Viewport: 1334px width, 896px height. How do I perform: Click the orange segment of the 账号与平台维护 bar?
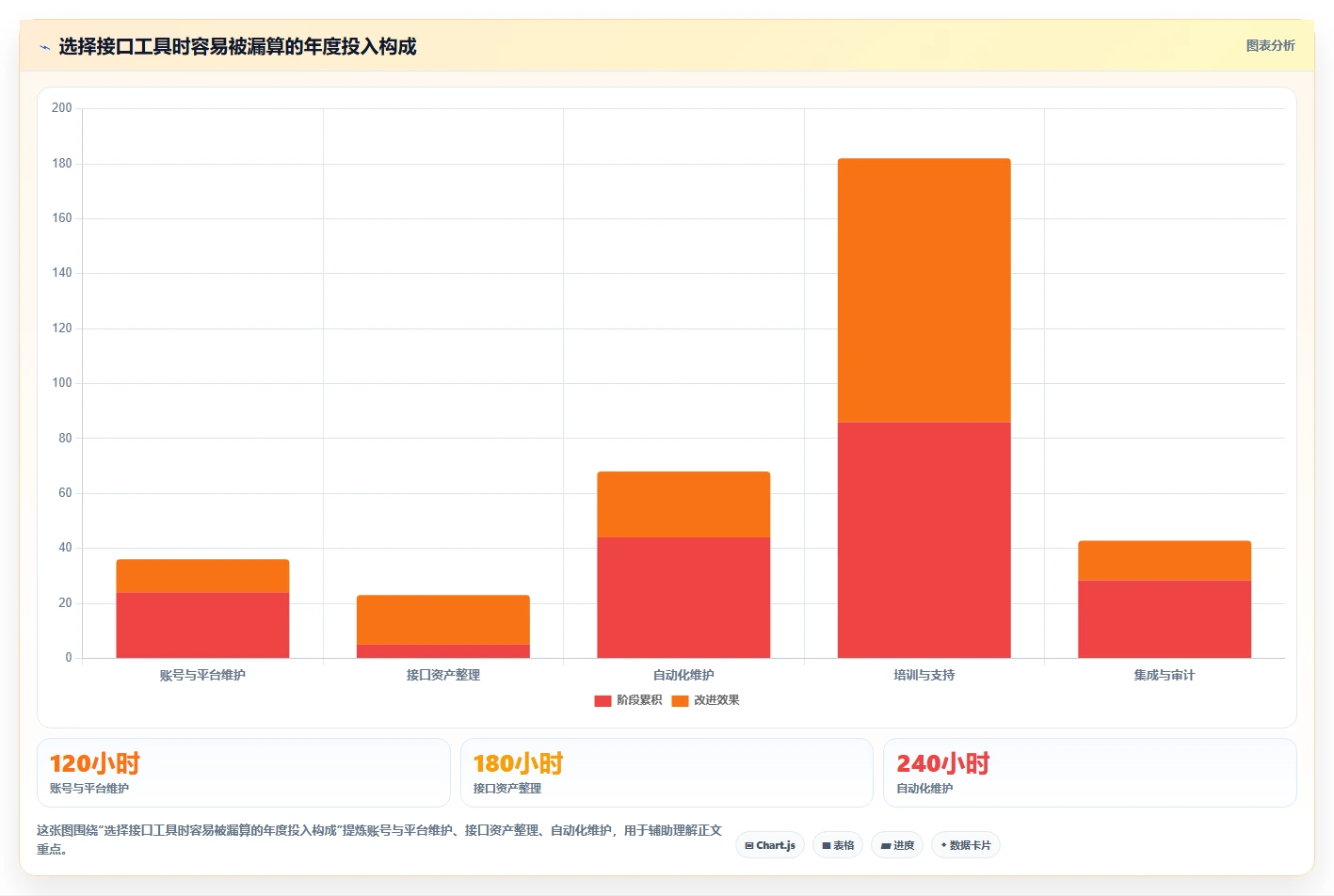[x=202, y=576]
